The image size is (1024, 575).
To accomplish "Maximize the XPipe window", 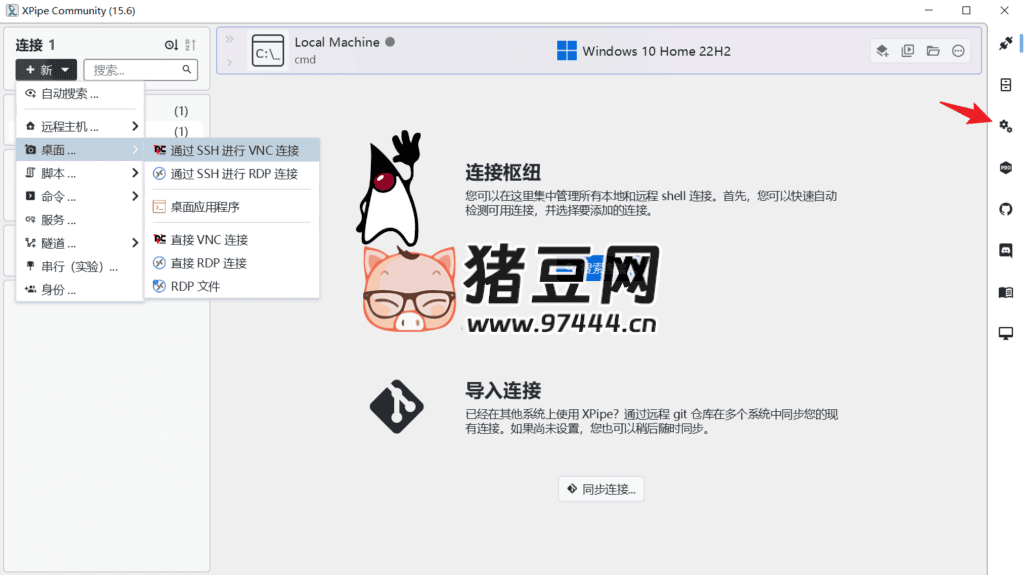I will click(x=967, y=10).
